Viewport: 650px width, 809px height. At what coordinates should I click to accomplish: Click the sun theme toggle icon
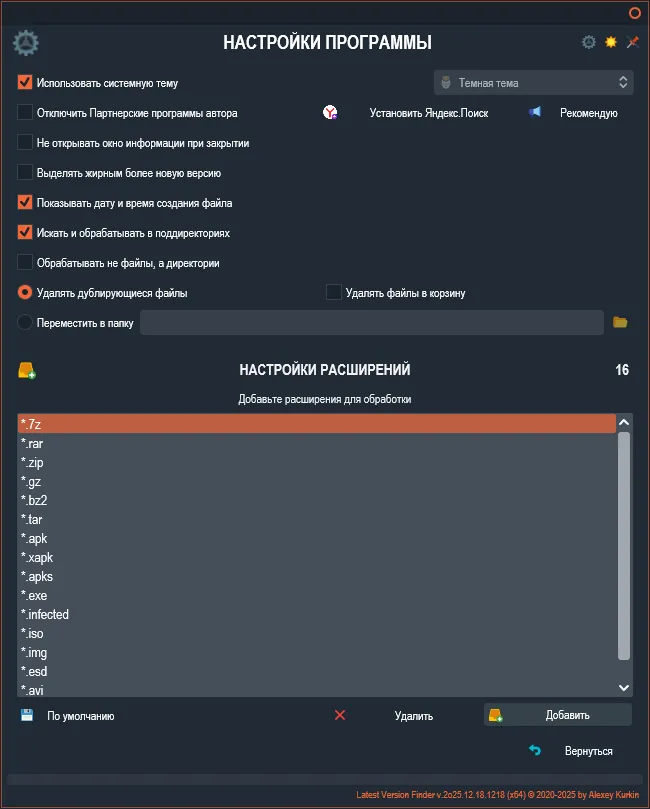(x=610, y=42)
